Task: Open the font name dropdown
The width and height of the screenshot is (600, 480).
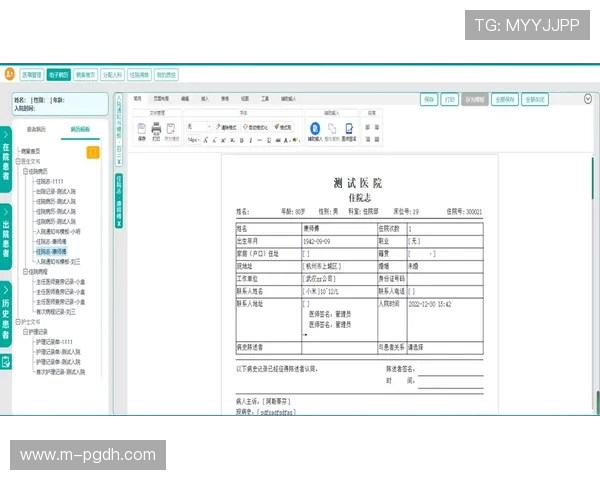Action: 199,127
